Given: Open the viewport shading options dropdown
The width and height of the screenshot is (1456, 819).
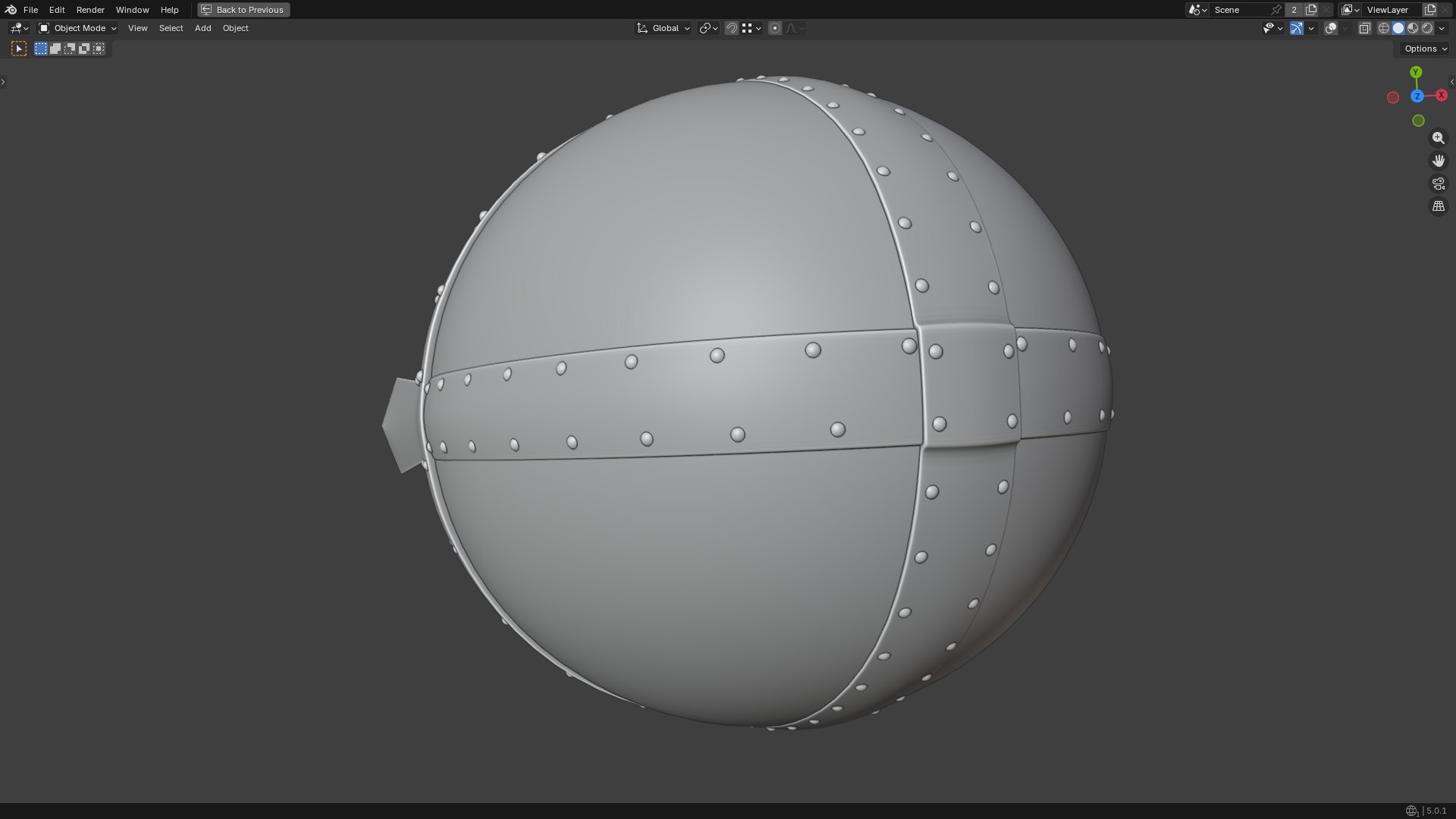Looking at the screenshot, I should [x=1442, y=28].
